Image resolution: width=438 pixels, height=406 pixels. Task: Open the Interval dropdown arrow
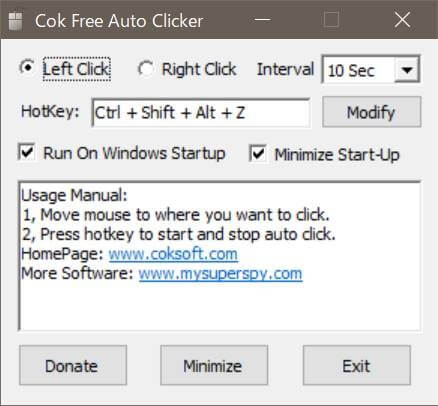click(x=407, y=70)
